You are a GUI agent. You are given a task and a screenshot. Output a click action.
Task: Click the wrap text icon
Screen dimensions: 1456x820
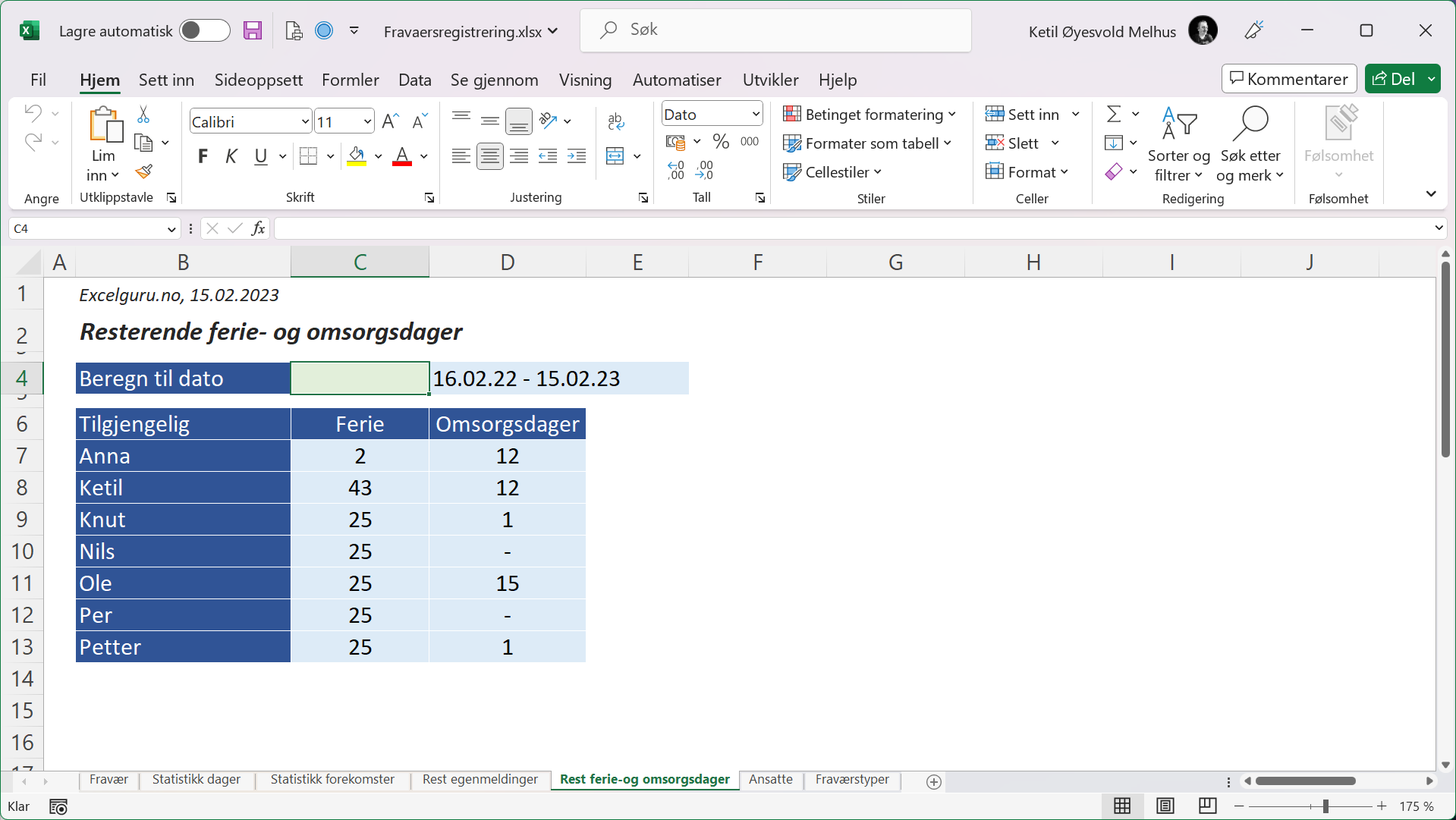click(616, 121)
